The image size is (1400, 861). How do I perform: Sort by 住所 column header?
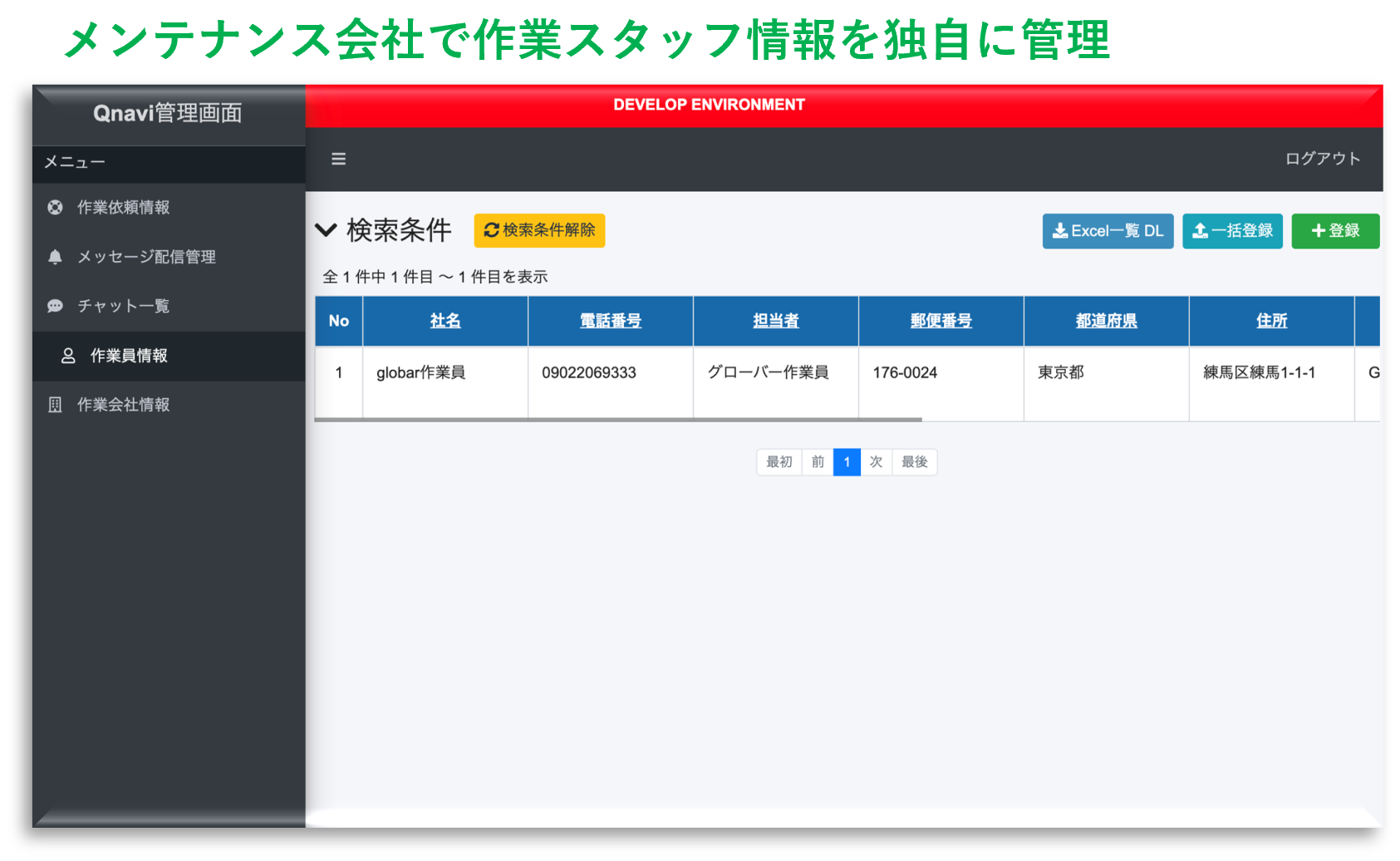point(1272,321)
